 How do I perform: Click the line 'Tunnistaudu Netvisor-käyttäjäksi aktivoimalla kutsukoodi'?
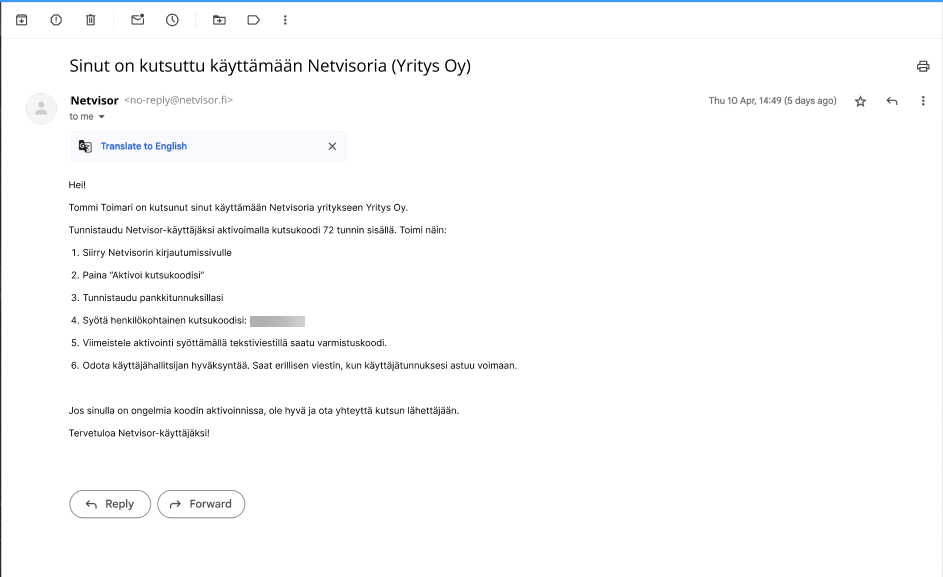click(257, 230)
